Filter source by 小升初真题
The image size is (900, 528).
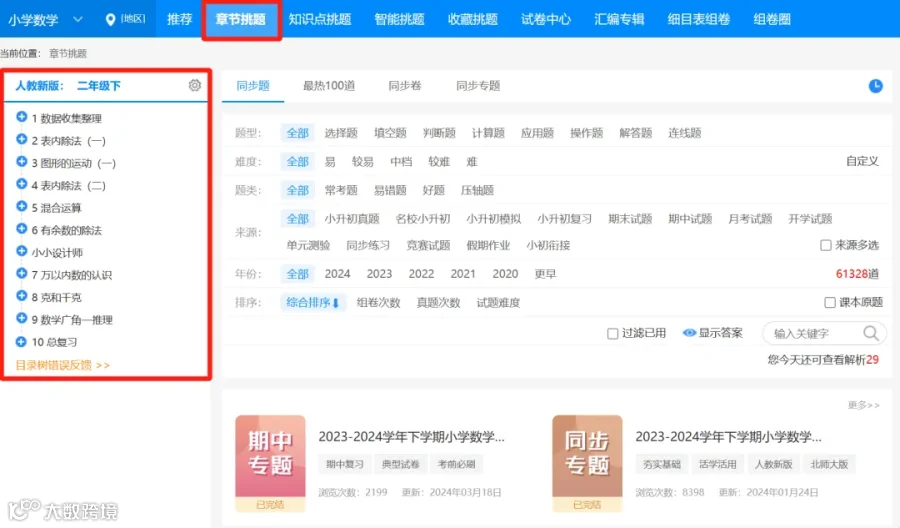(352, 219)
